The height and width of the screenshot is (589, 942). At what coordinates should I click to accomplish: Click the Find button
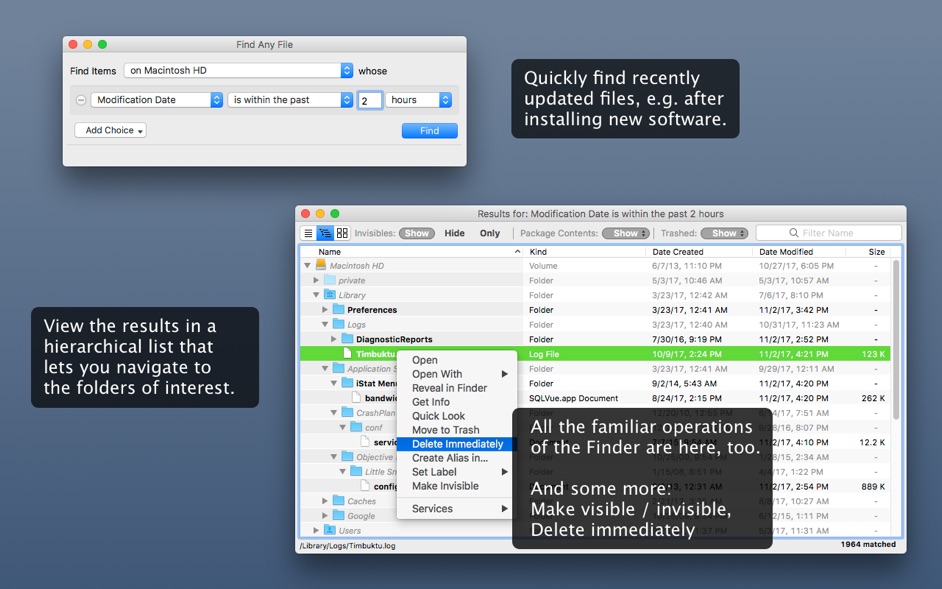pos(429,130)
